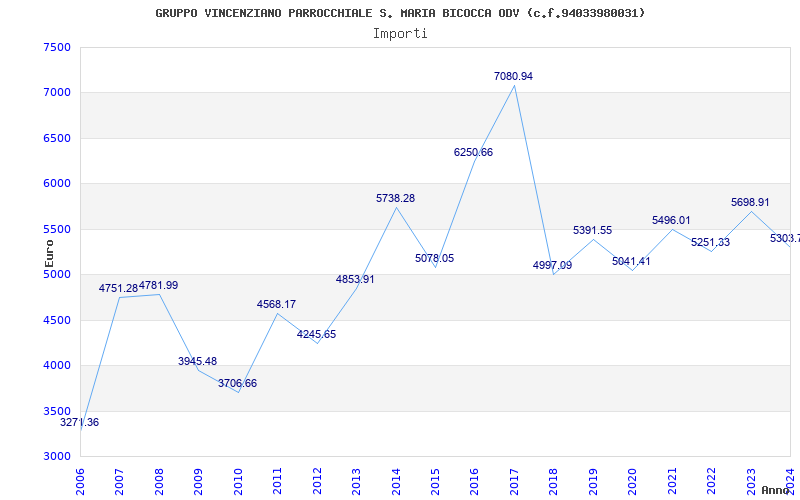The height and width of the screenshot is (500, 800).
Task: Click the 3500 y-axis tick label
Action: click(57, 411)
